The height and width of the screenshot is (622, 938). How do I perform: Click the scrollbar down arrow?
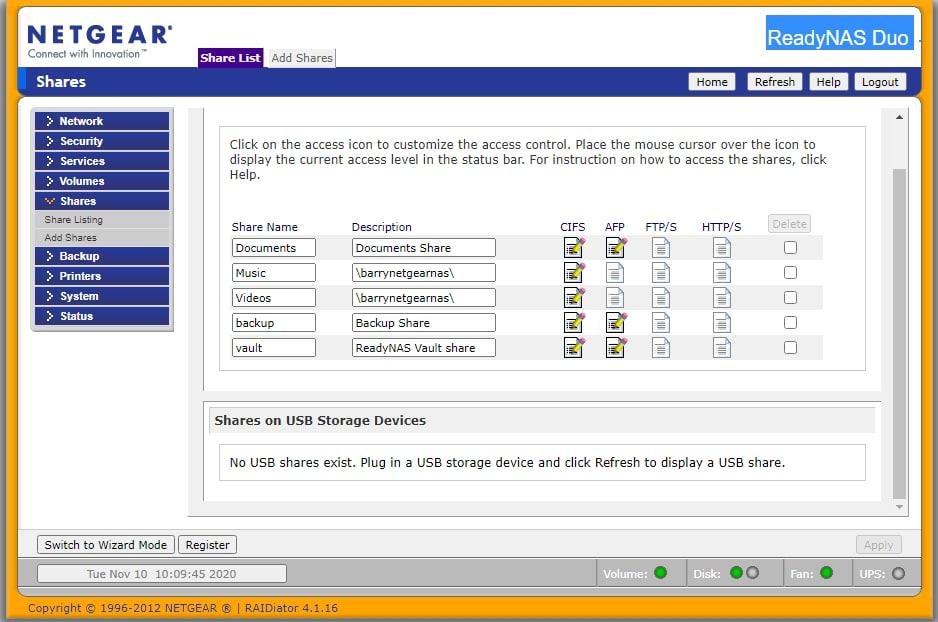(899, 507)
